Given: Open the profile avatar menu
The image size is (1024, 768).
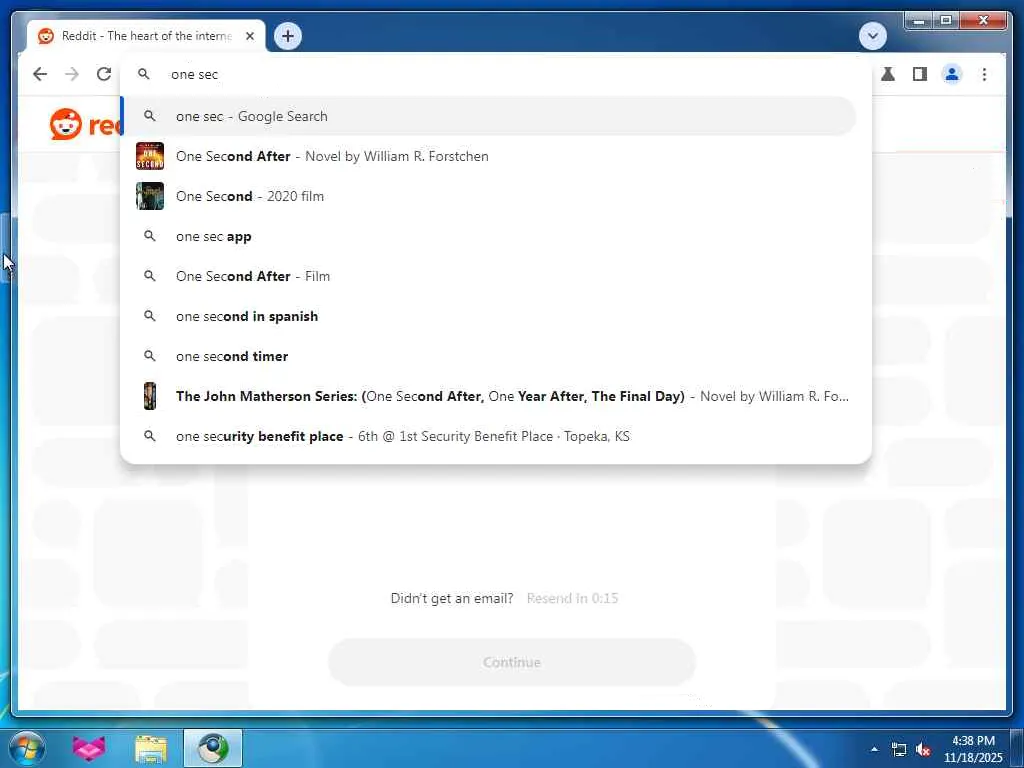Looking at the screenshot, I should [952, 74].
